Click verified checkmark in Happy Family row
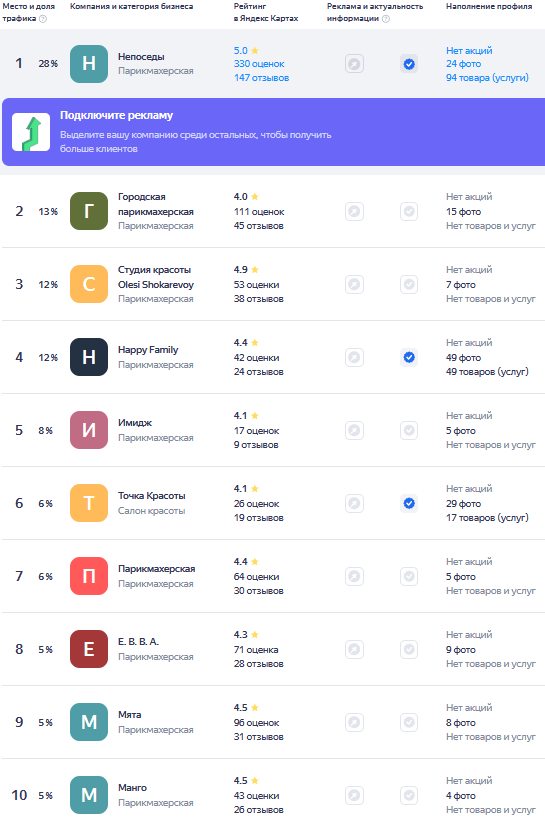 pos(409,357)
